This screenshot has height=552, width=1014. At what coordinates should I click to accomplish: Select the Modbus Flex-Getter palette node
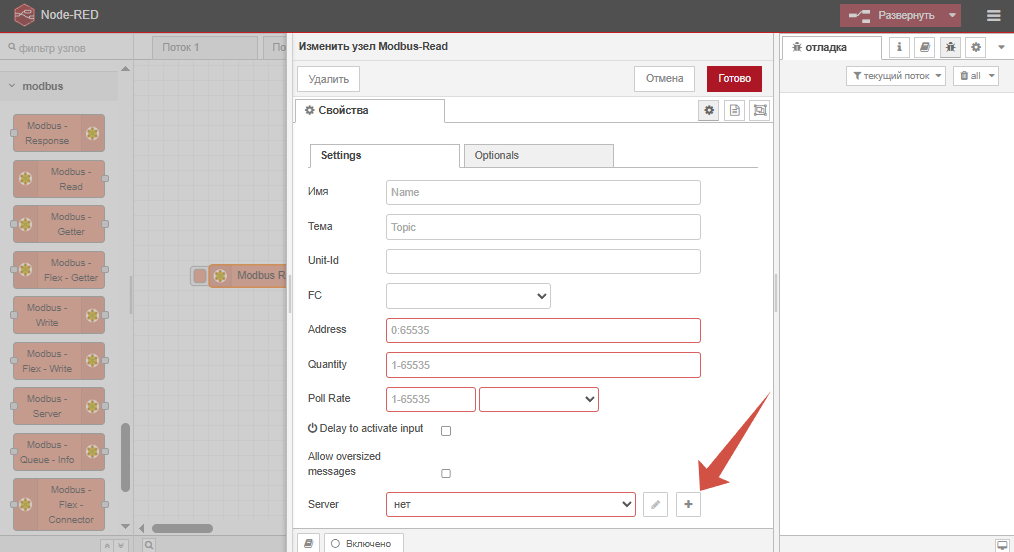[x=59, y=270]
